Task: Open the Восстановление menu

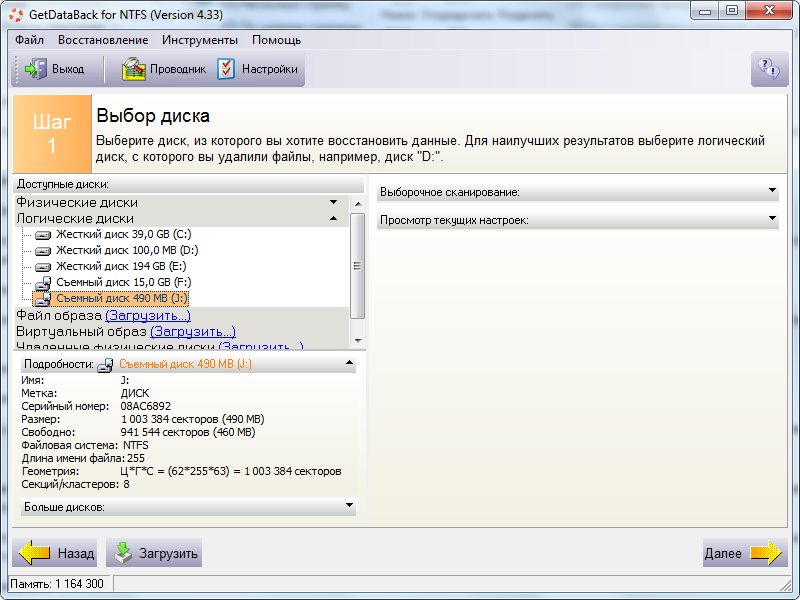Action: 103,40
